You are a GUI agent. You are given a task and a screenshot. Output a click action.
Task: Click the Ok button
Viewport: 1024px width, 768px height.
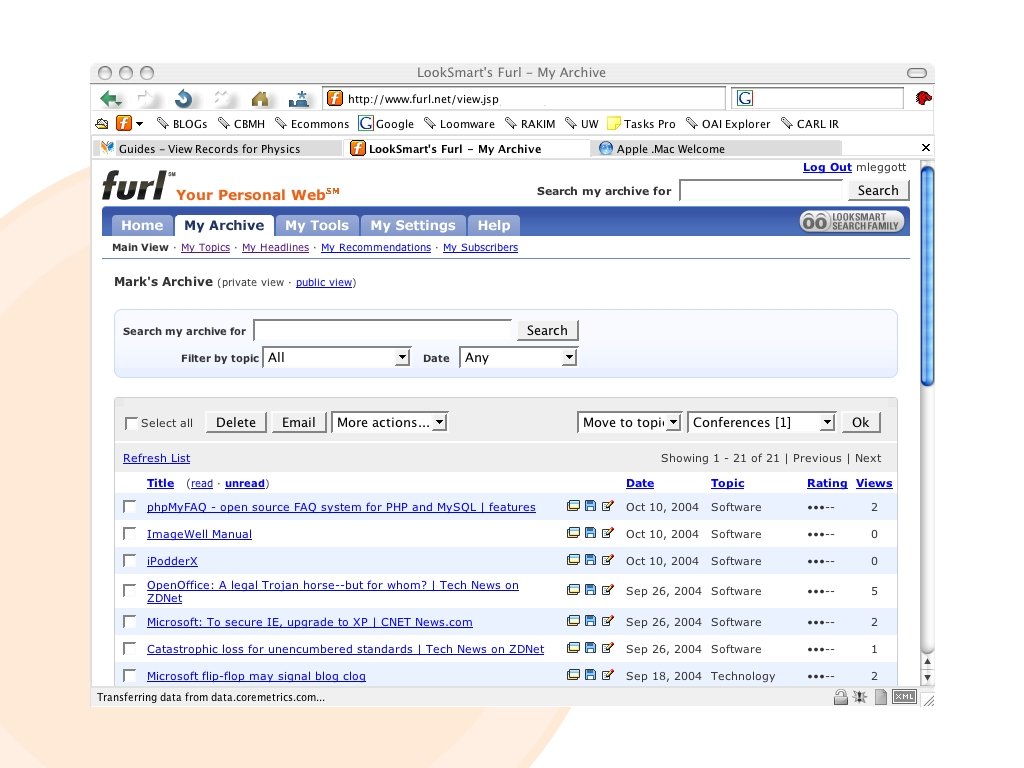click(x=861, y=423)
